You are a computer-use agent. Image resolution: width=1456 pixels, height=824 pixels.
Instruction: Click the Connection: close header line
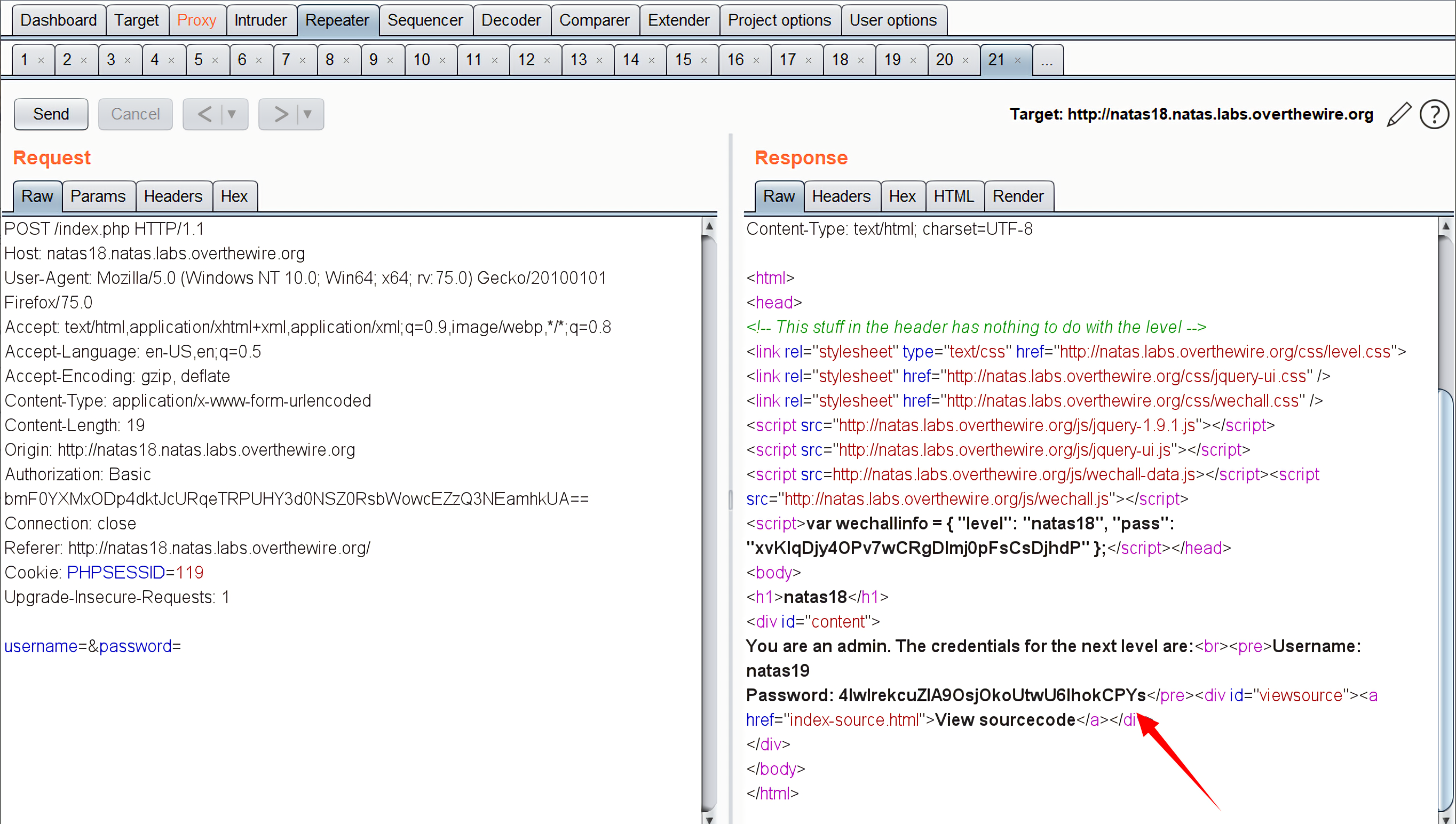[70, 524]
